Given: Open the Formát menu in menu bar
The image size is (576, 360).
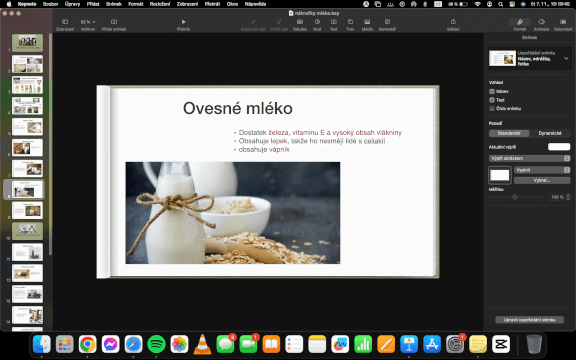Looking at the screenshot, I should point(136,4).
